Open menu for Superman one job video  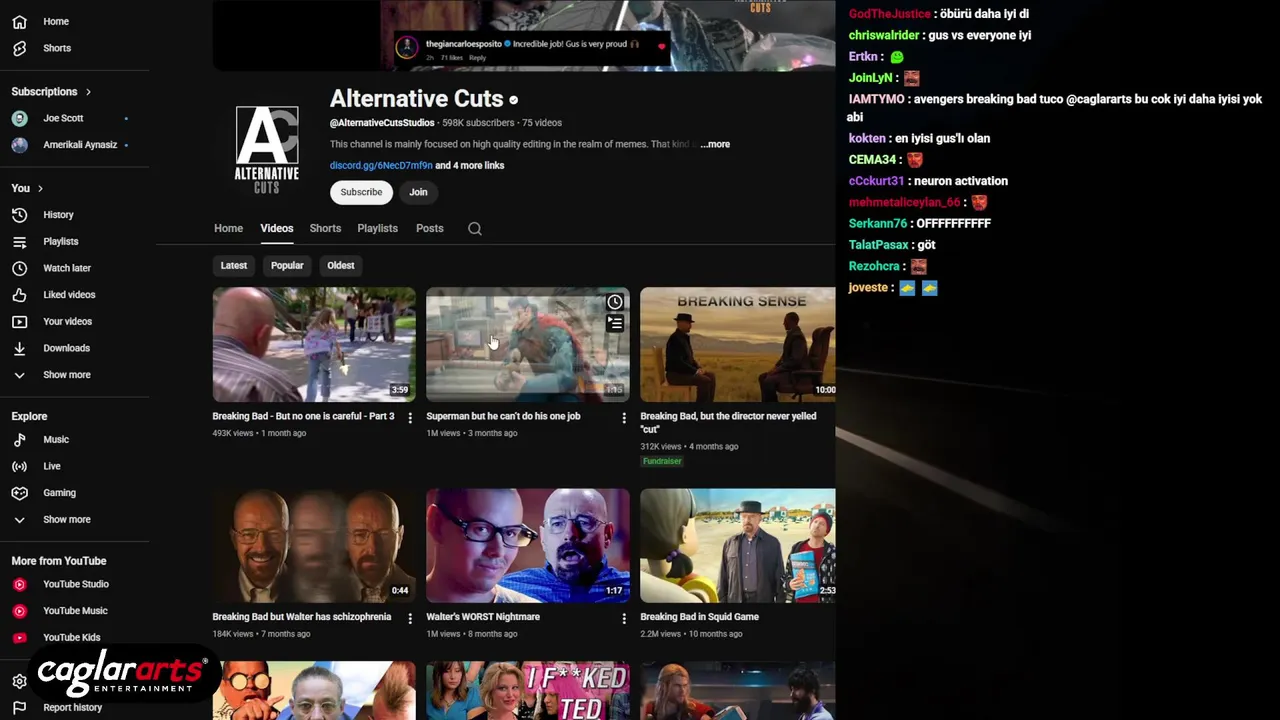click(x=624, y=418)
